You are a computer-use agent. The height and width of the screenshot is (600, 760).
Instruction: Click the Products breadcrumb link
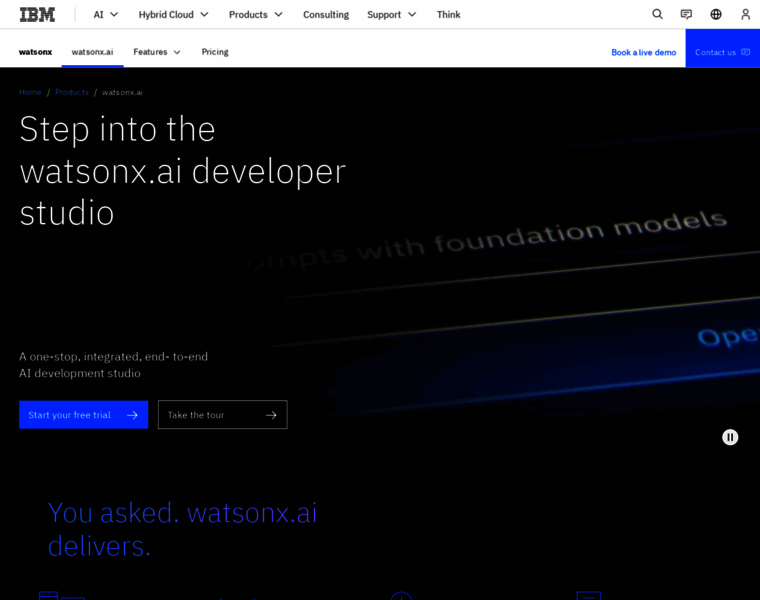click(72, 92)
